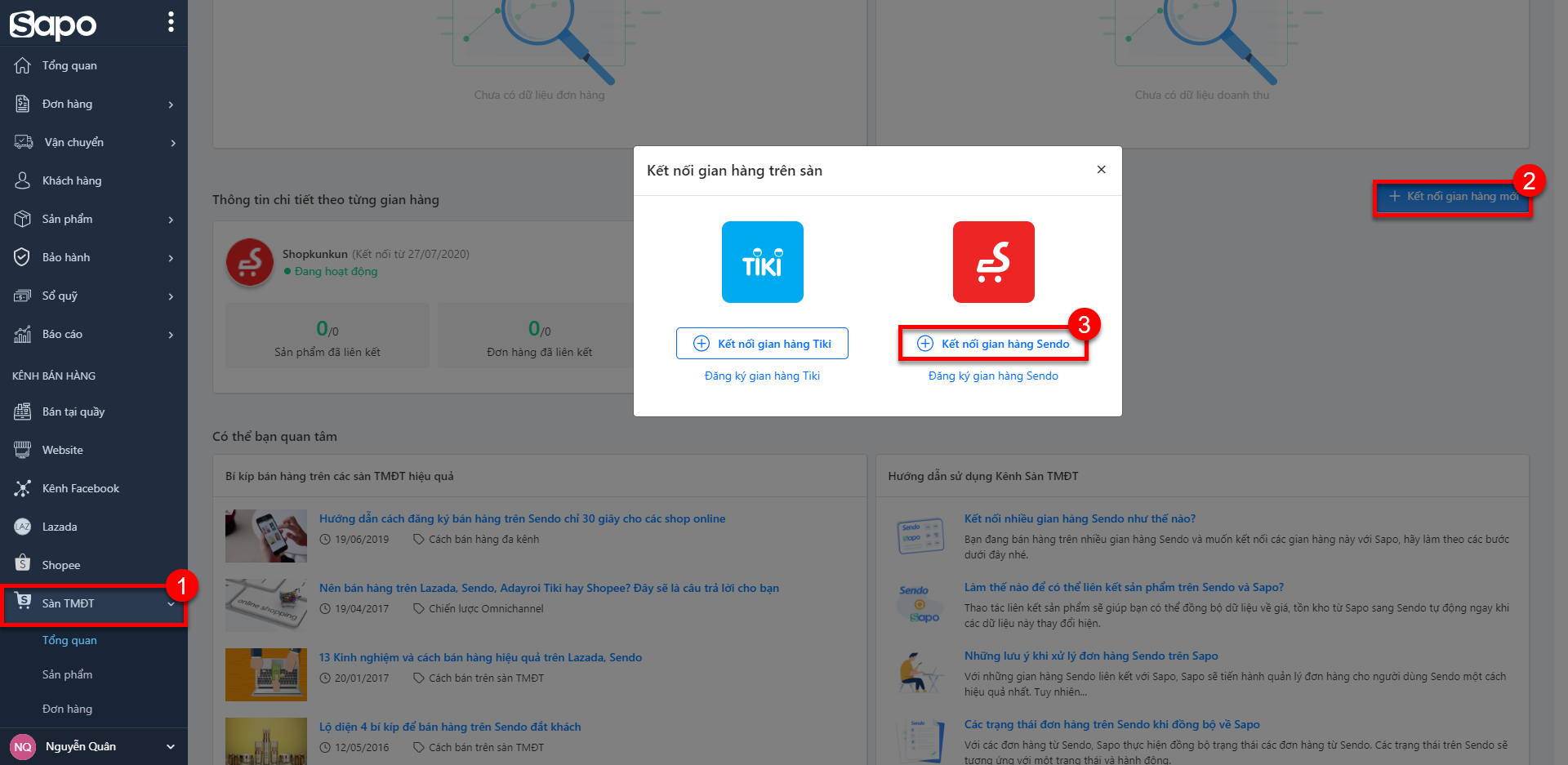Screen dimensions: 1568x765
Task: Open guide Kết nối nhiều gian hàng Sendo
Action: coord(1080,518)
